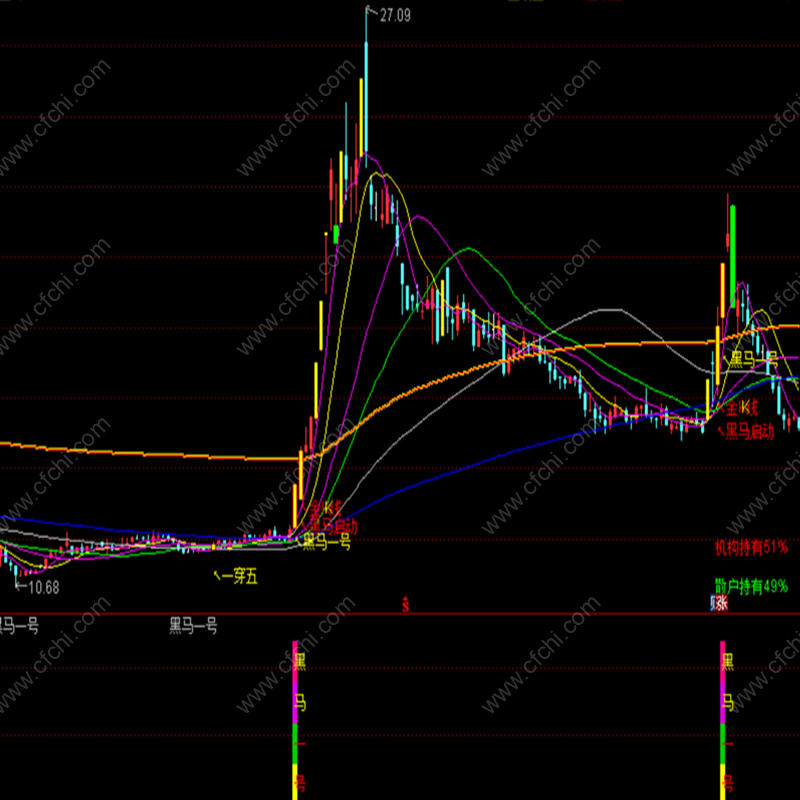800x800 pixels.
Task: Select the 27.09 high price label
Action: [x=395, y=15]
